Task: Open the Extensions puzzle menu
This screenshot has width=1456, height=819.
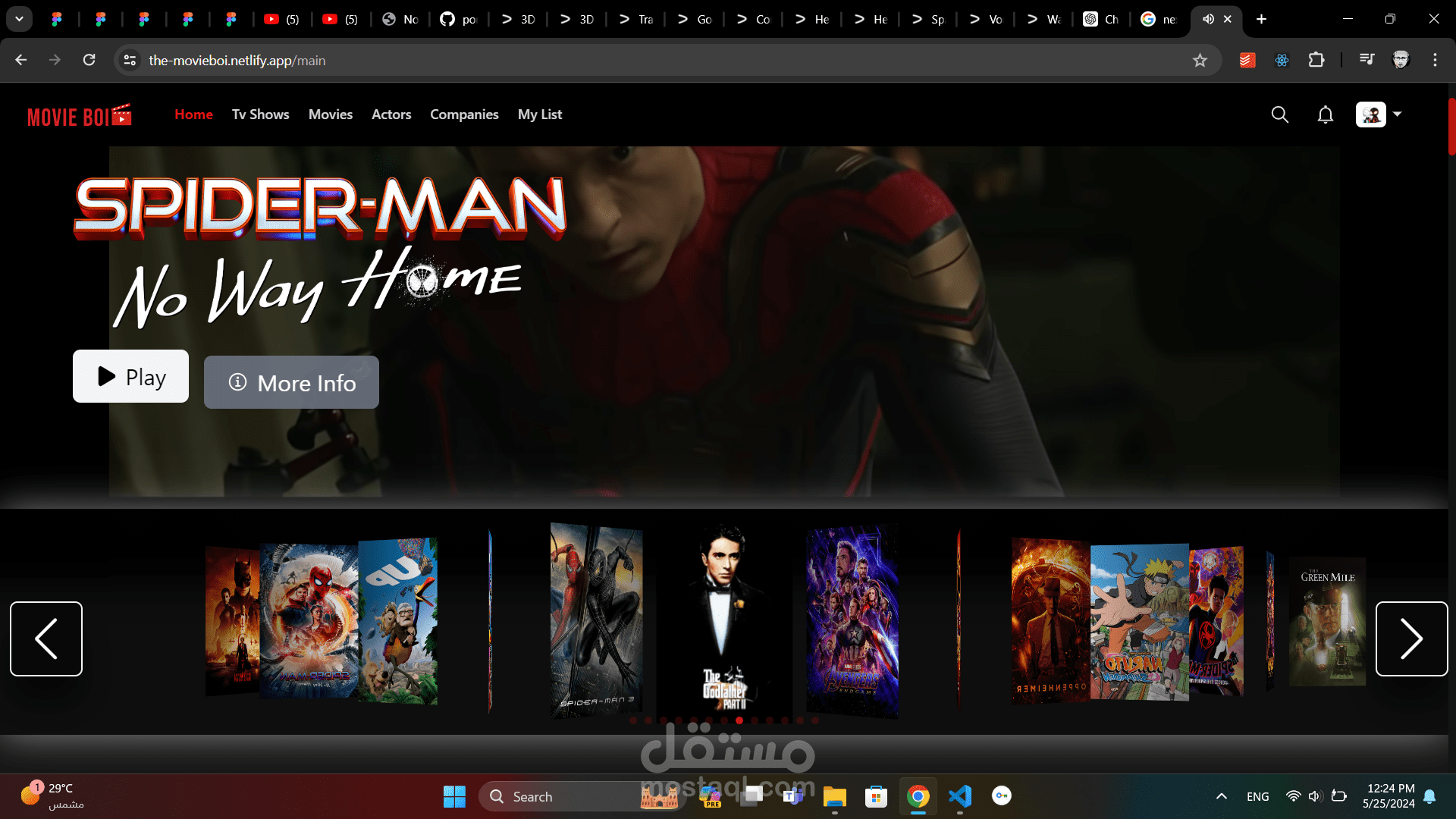Action: click(1316, 60)
